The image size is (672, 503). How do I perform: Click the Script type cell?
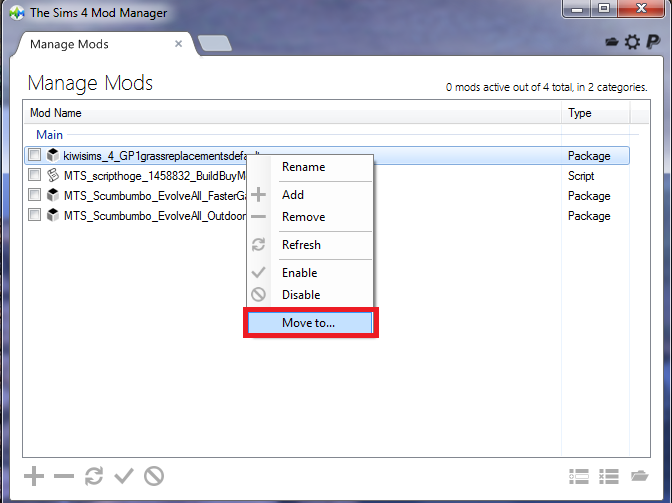[581, 176]
